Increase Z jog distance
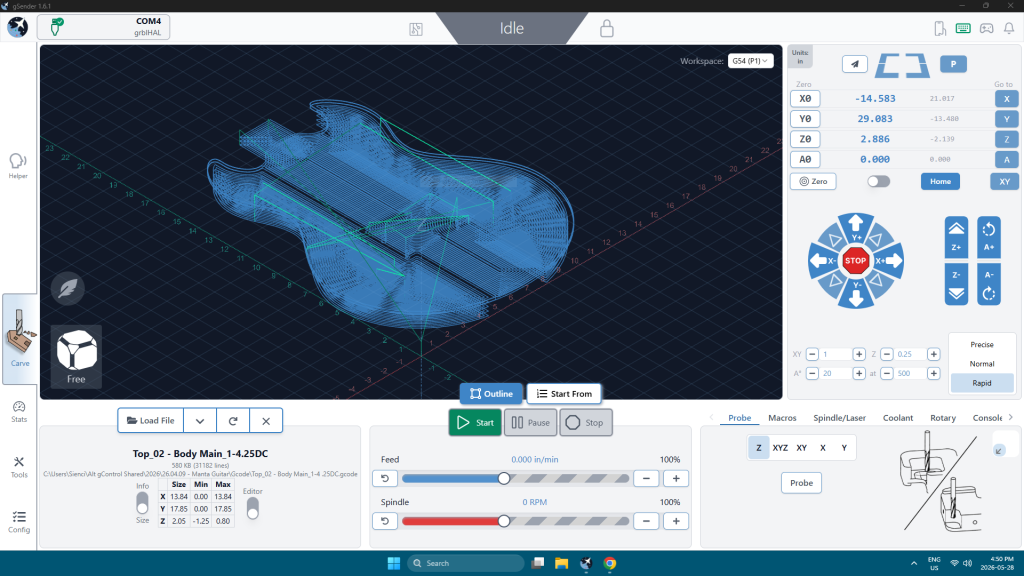1024x576 pixels. coord(933,354)
